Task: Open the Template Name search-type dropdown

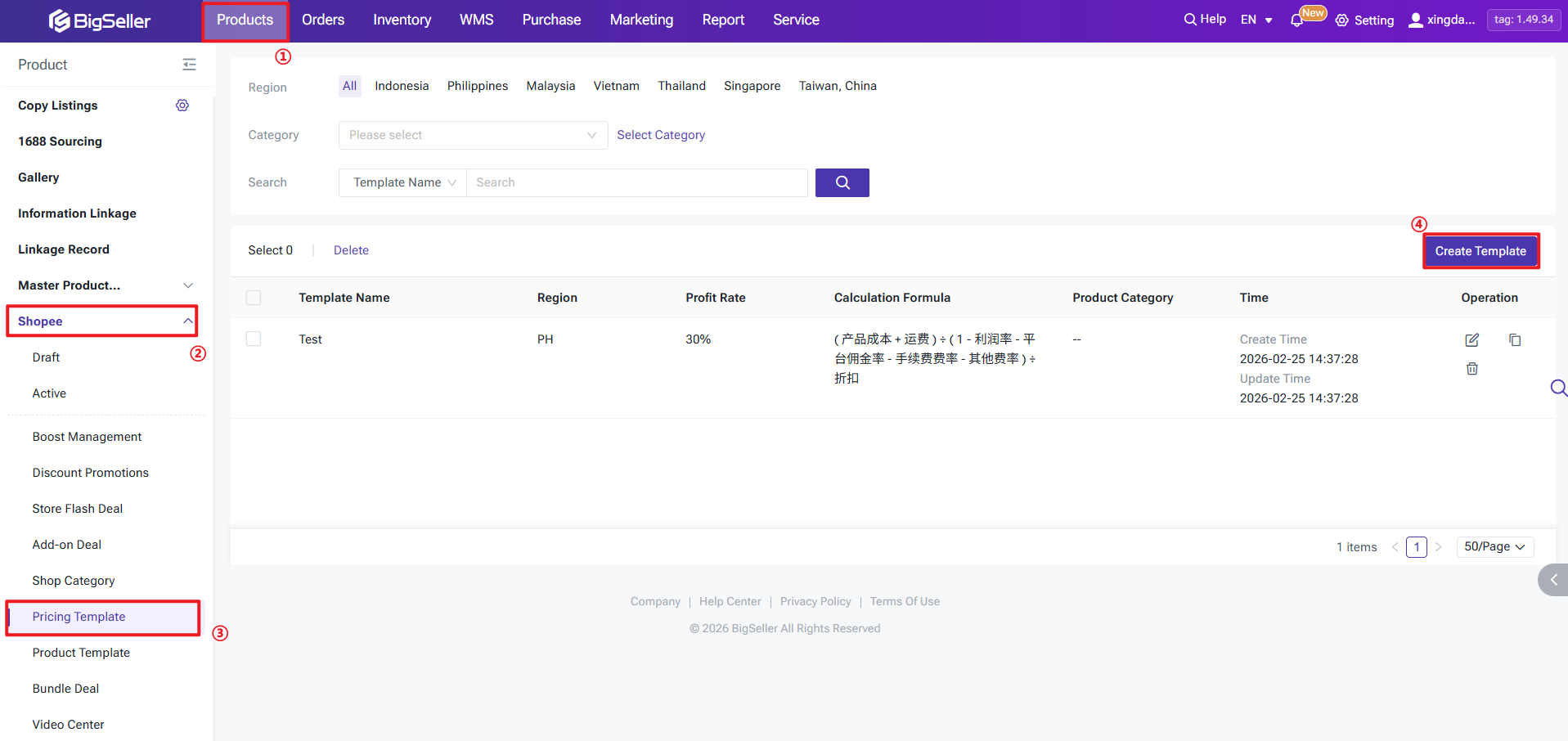Action: pyautogui.click(x=403, y=182)
